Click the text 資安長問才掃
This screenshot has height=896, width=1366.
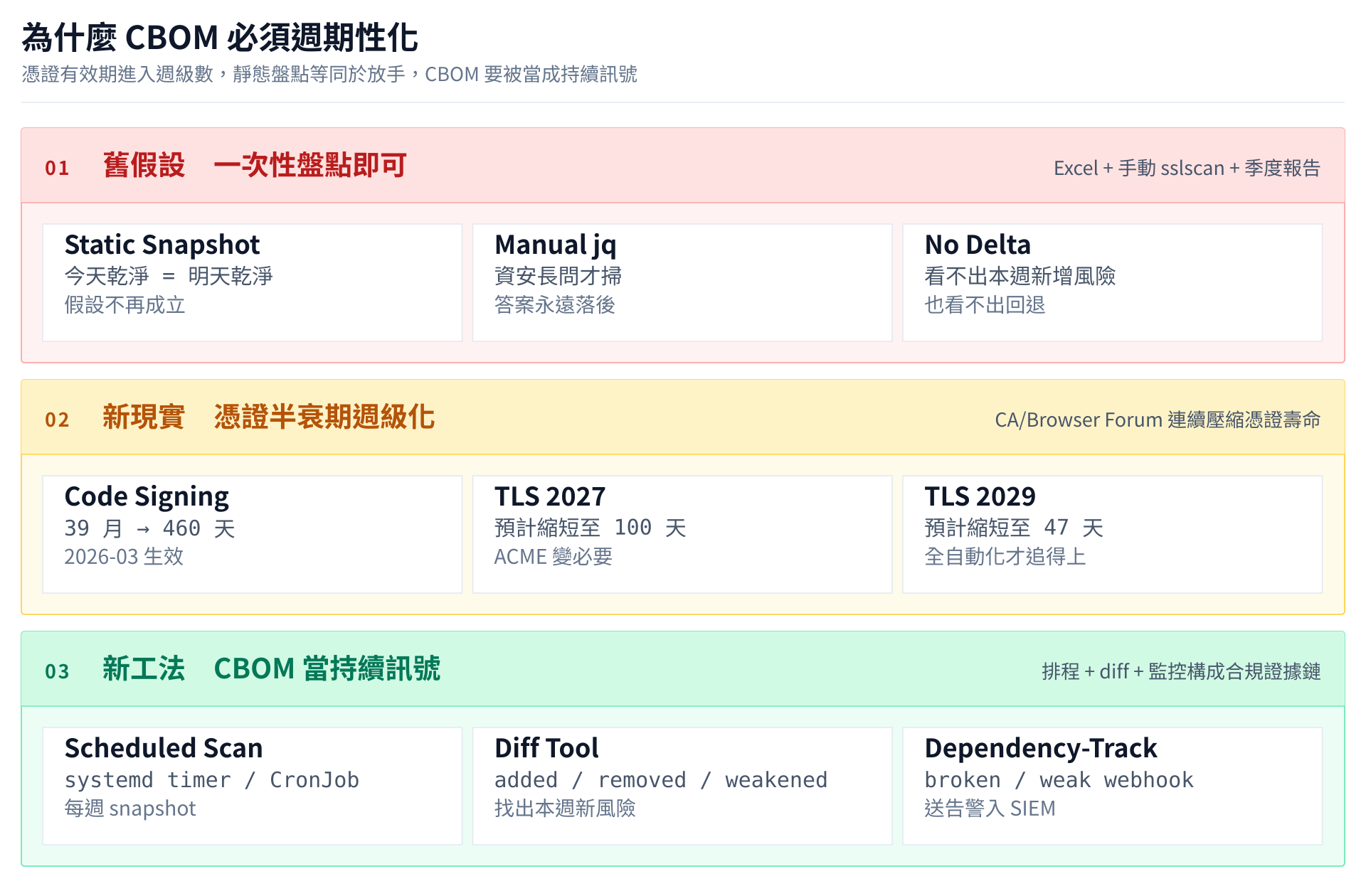coord(558,276)
